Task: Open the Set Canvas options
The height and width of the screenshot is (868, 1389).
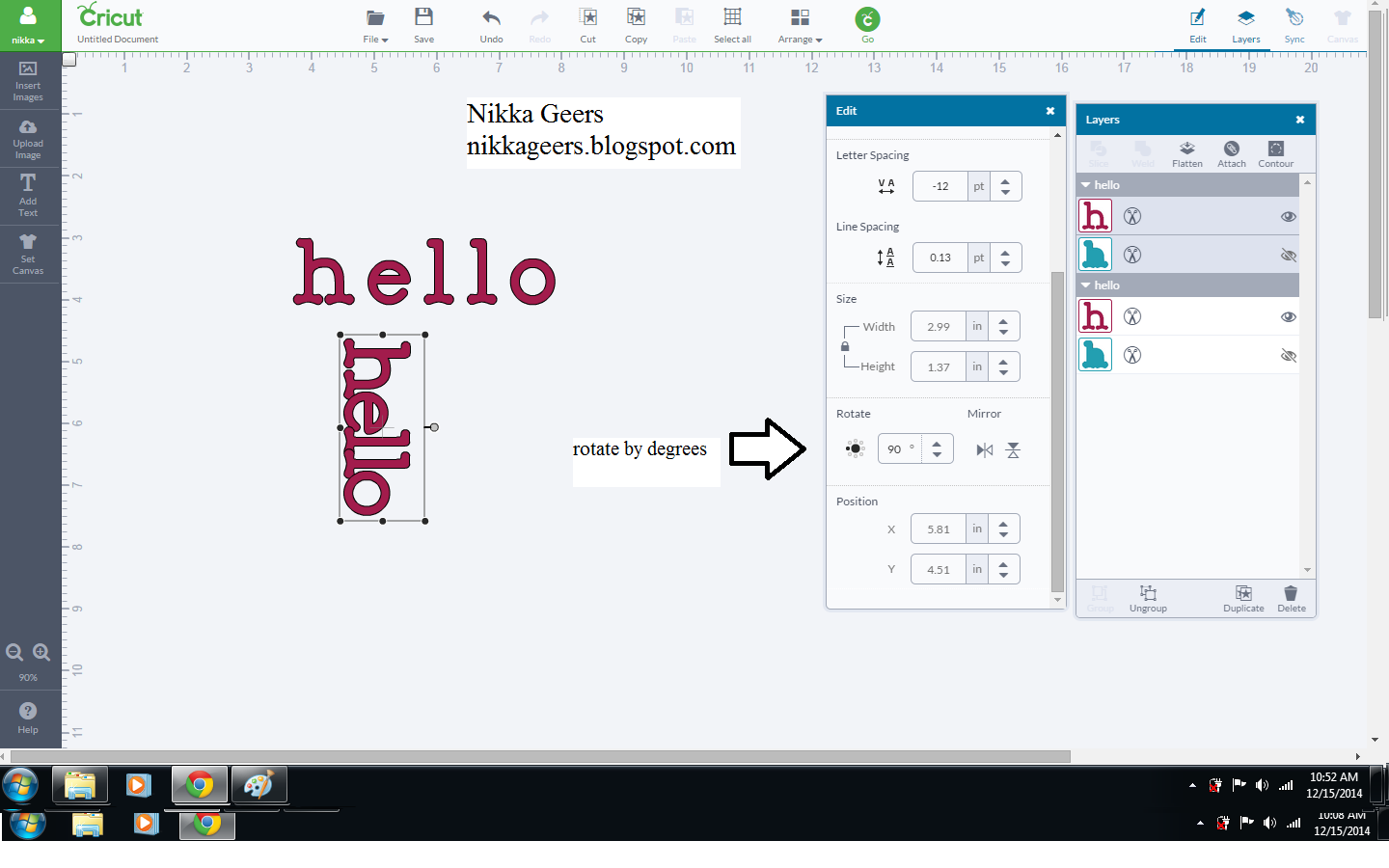Action: click(x=28, y=254)
